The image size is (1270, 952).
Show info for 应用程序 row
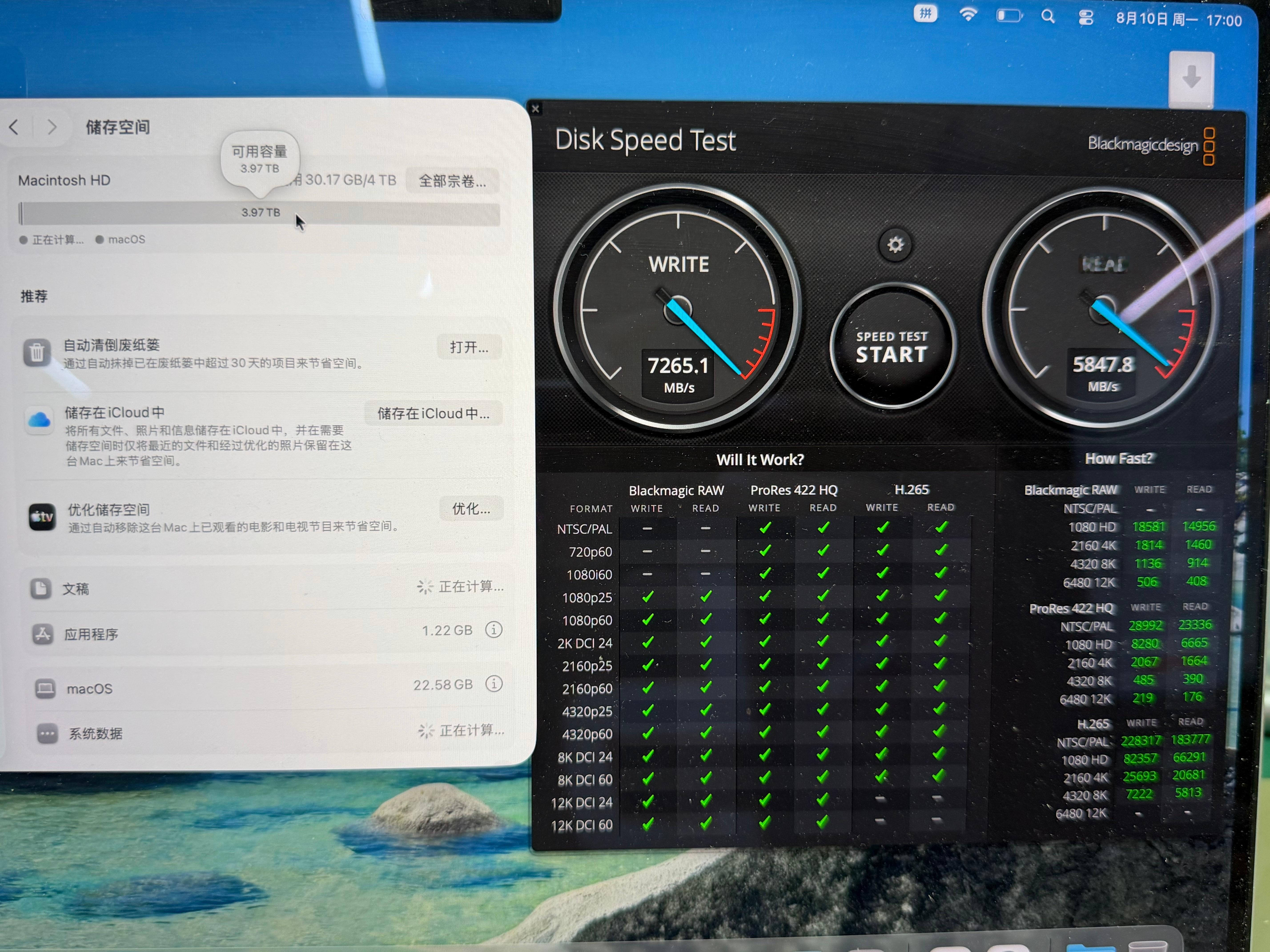494,630
